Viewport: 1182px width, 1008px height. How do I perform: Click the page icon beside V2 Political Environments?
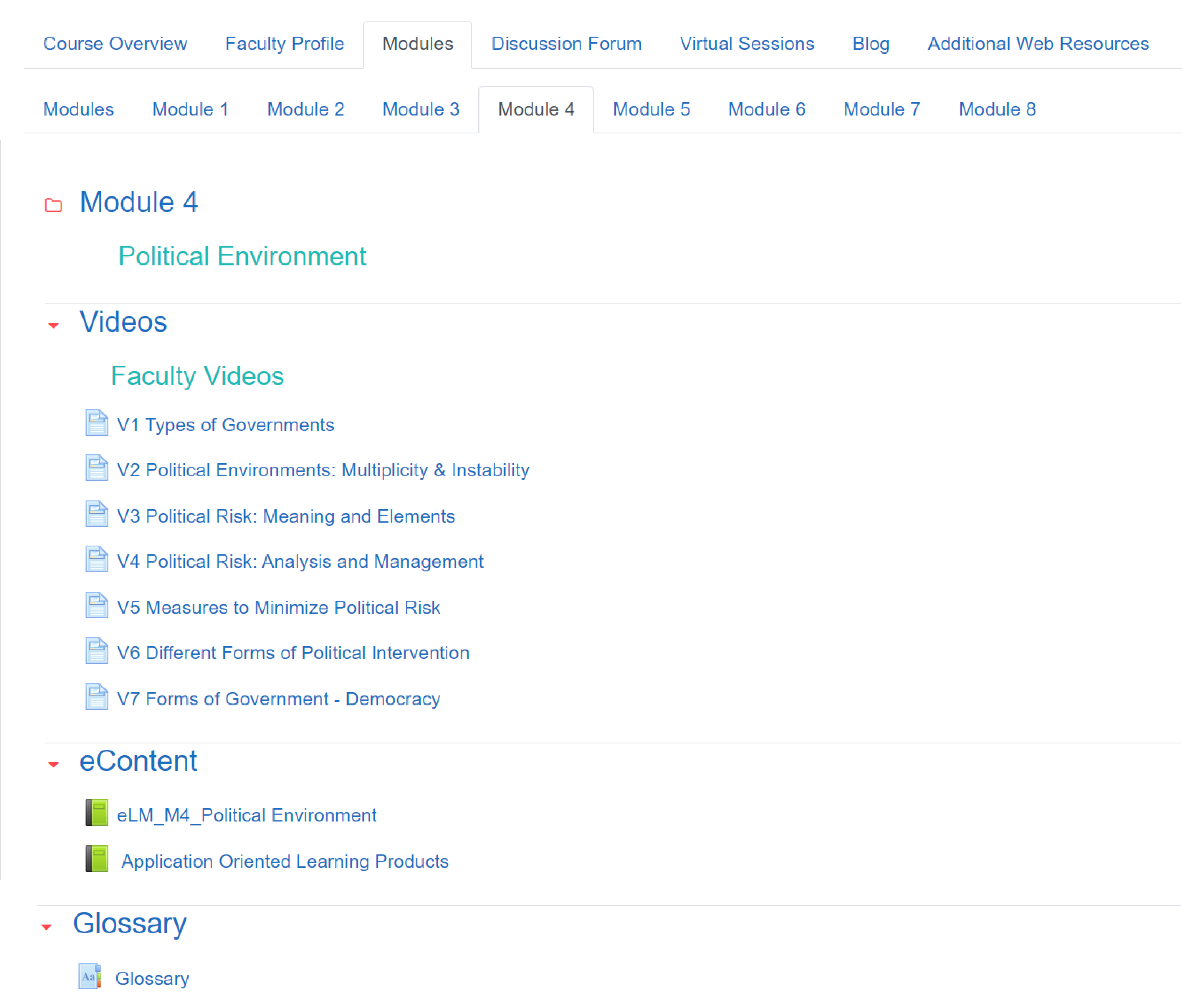[97, 468]
